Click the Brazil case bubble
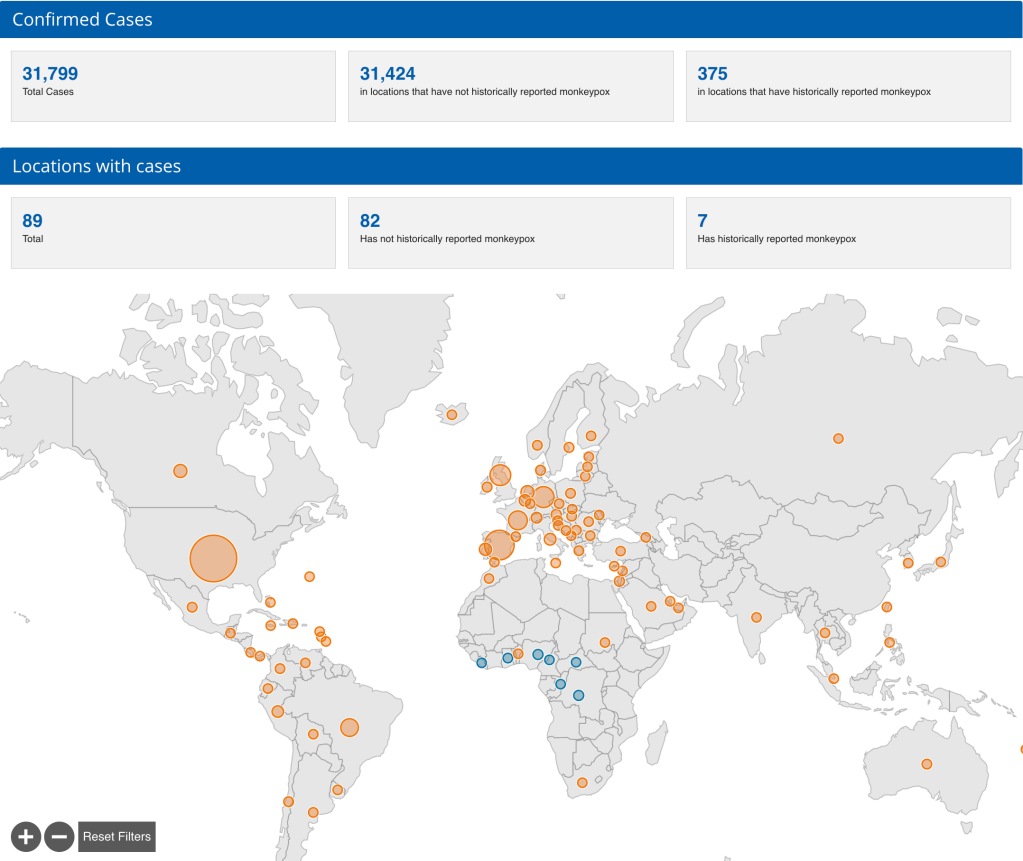This screenshot has height=861, width=1023. [x=349, y=727]
